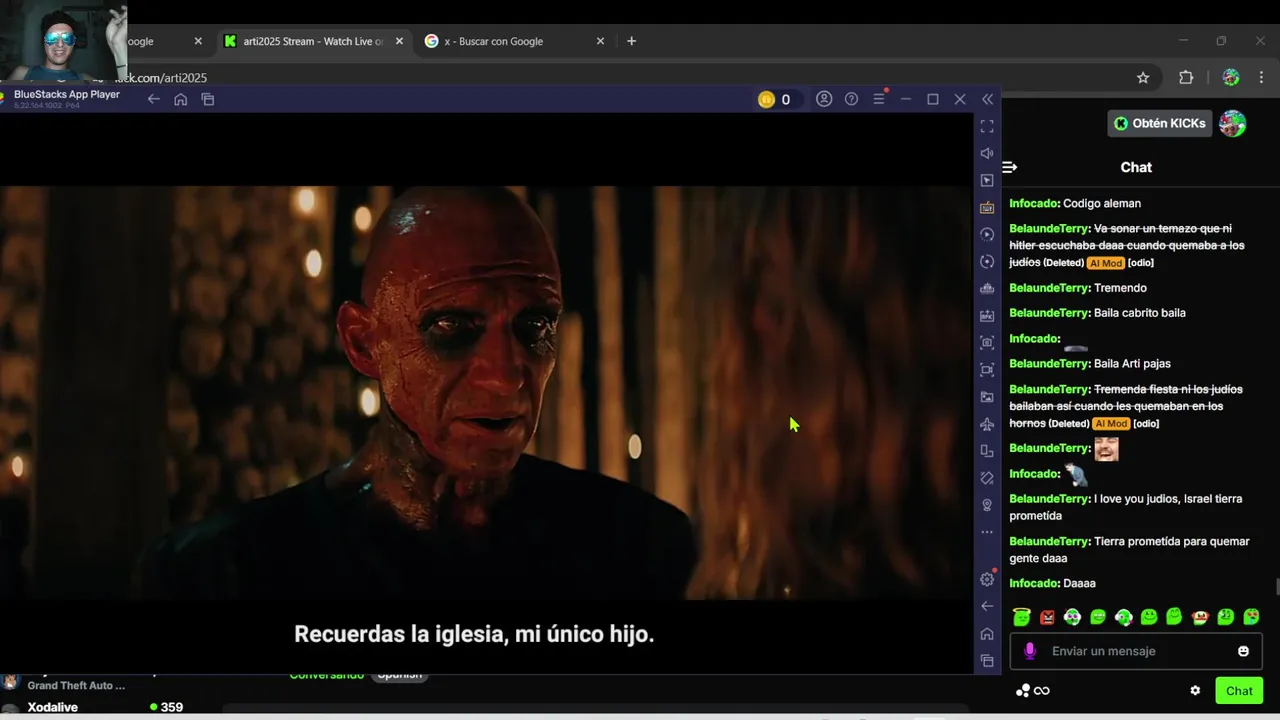Open the BlueStacks APK install icon

(x=987, y=315)
